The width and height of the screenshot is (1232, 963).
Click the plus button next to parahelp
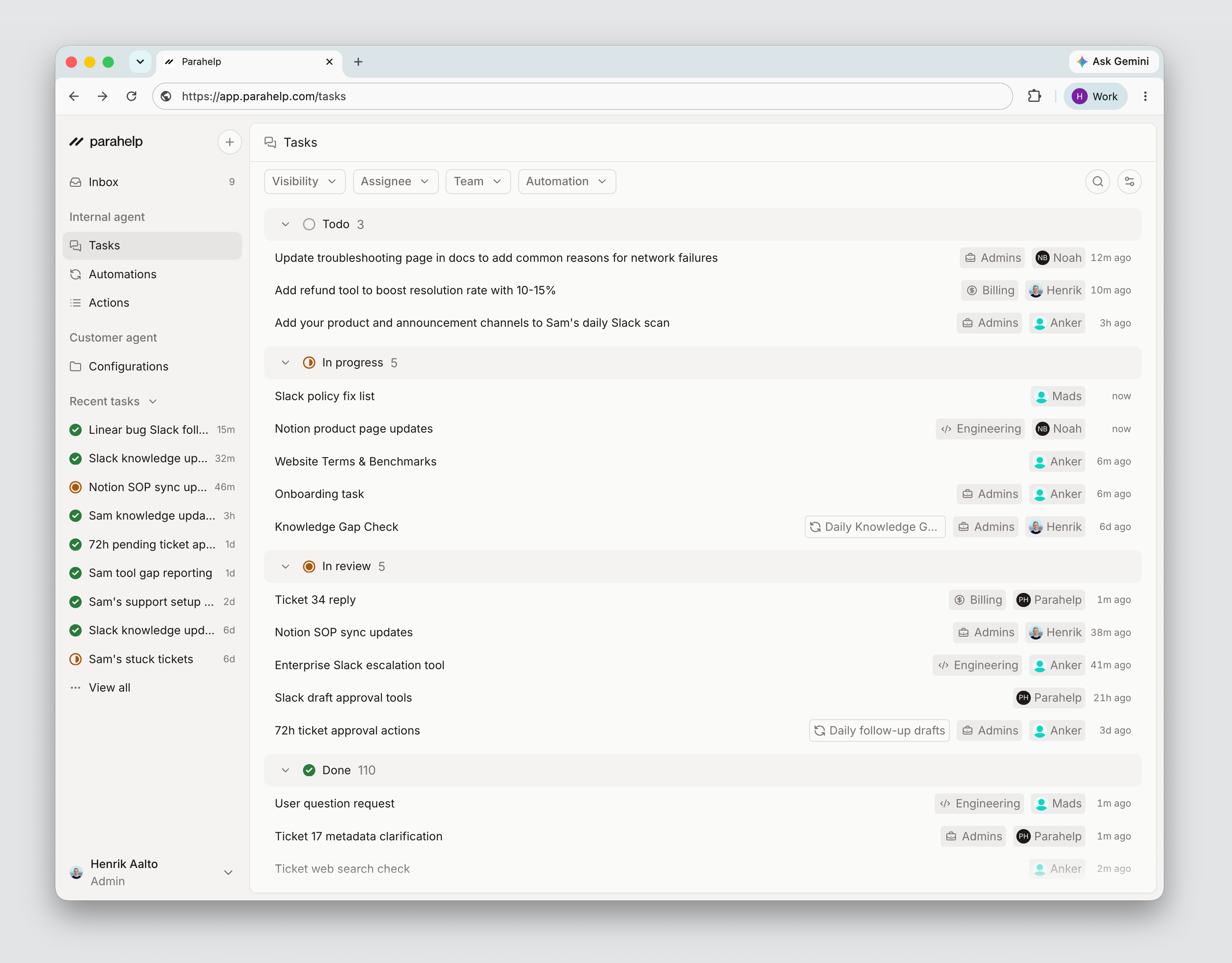tap(230, 142)
